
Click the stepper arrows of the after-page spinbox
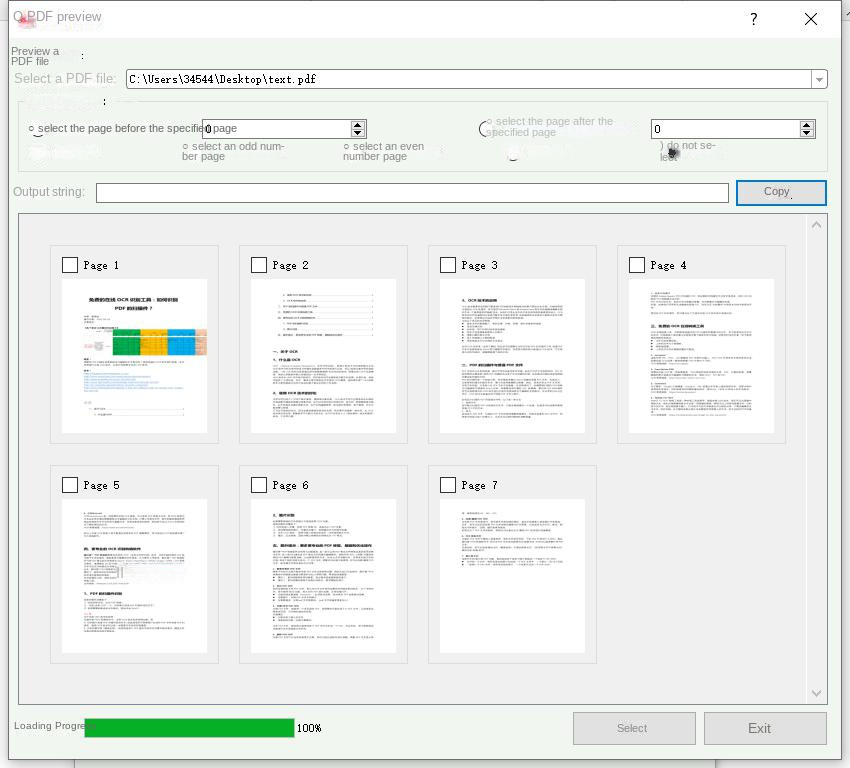[807, 129]
